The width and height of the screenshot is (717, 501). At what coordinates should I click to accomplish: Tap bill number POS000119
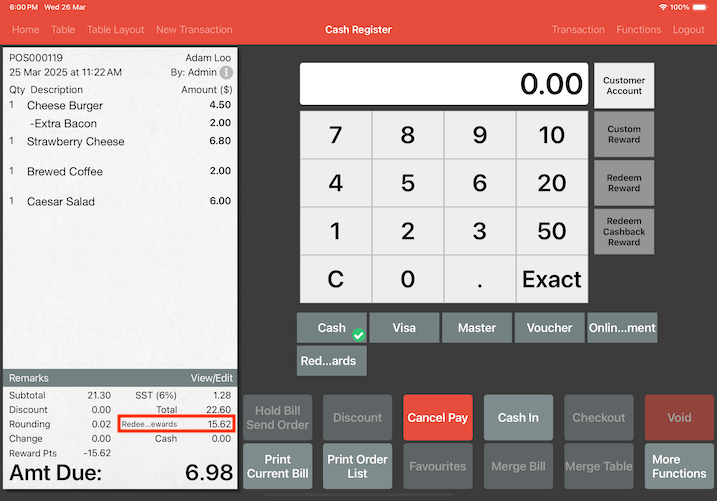pos(36,58)
